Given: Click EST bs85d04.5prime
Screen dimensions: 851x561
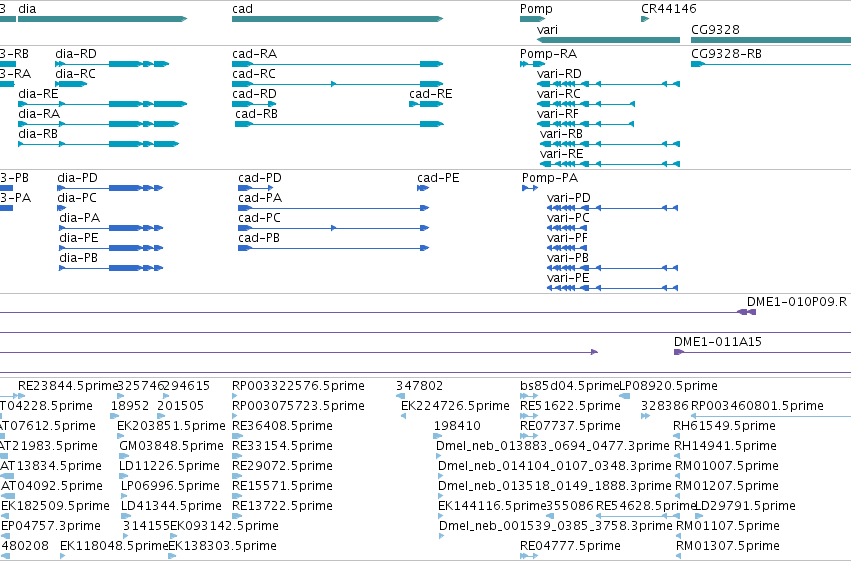Looking at the screenshot, I should [x=569, y=386].
